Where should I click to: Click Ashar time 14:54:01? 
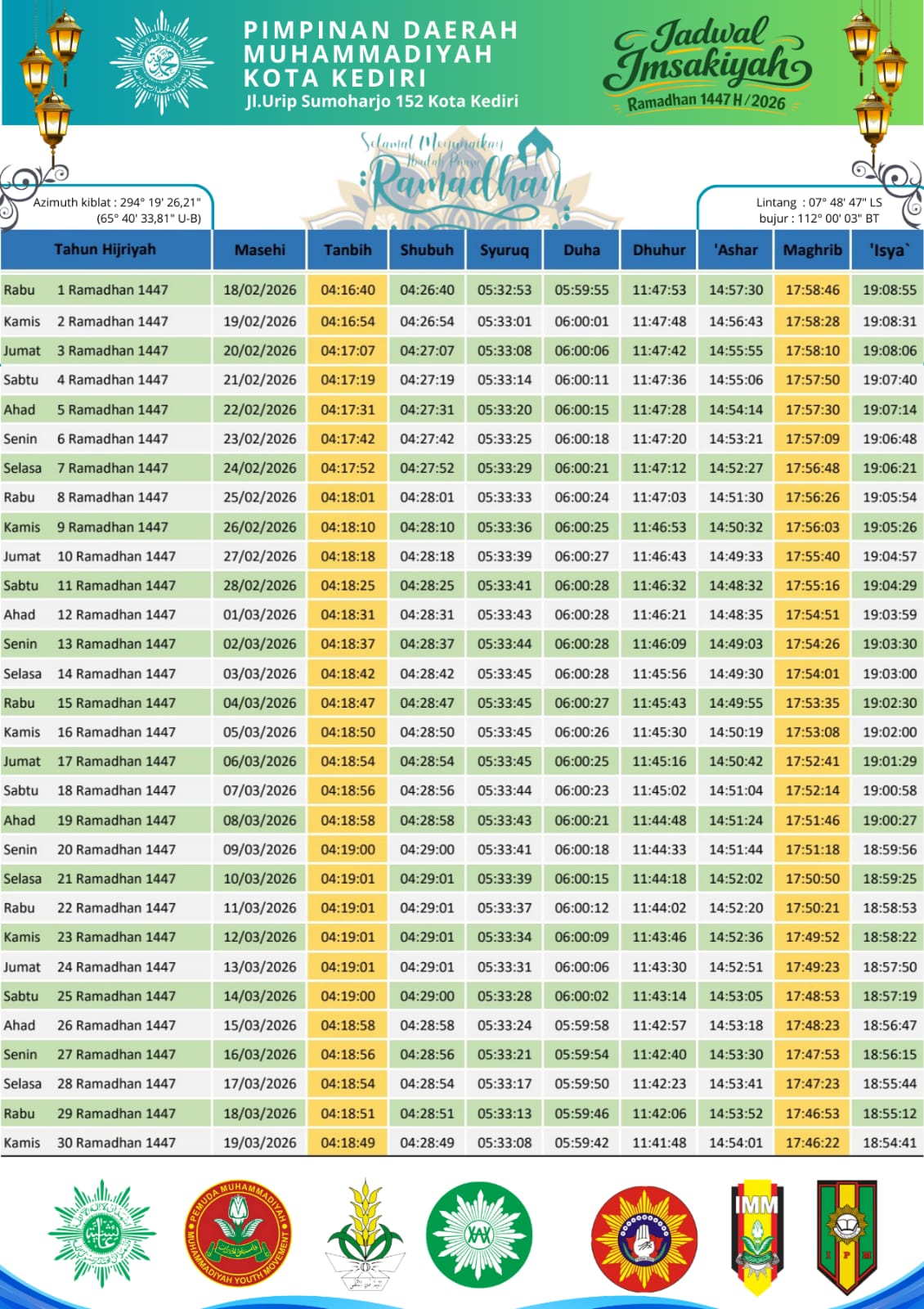click(736, 1143)
